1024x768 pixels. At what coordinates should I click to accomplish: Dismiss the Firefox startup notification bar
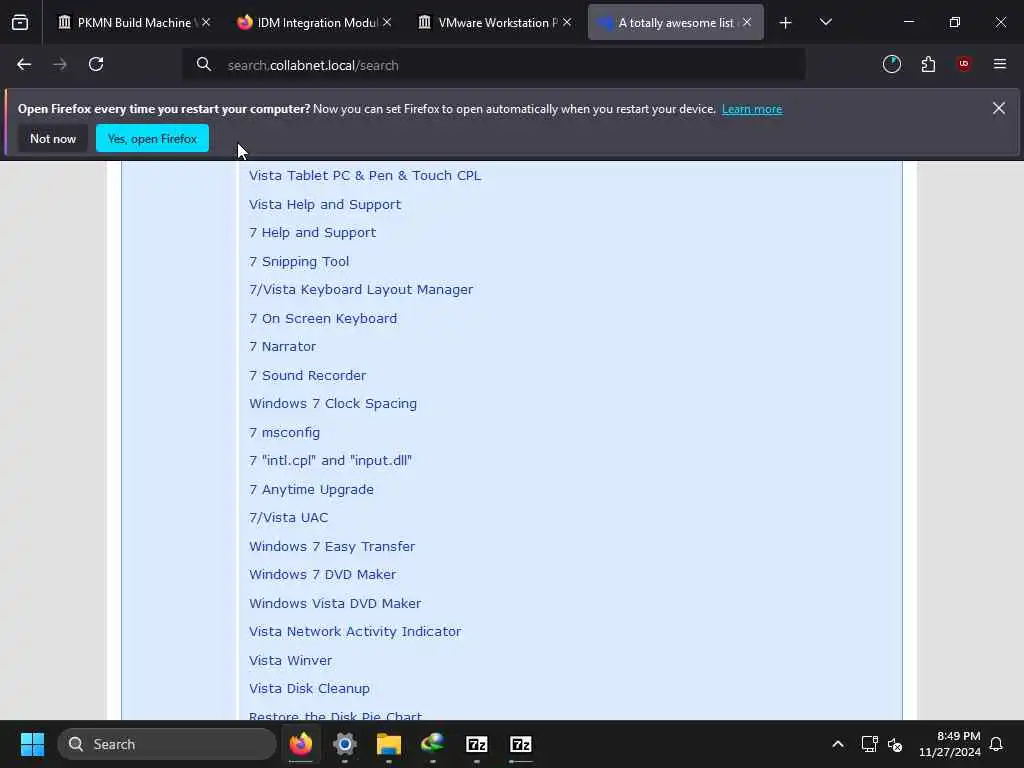[999, 108]
